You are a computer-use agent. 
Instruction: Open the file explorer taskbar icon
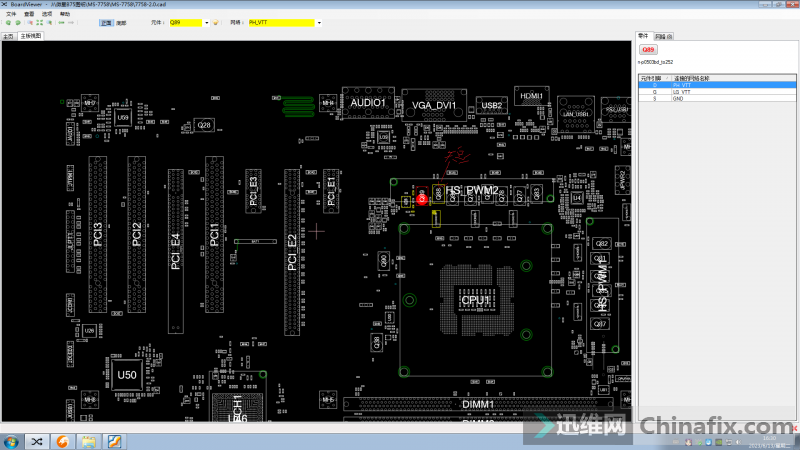pos(88,440)
